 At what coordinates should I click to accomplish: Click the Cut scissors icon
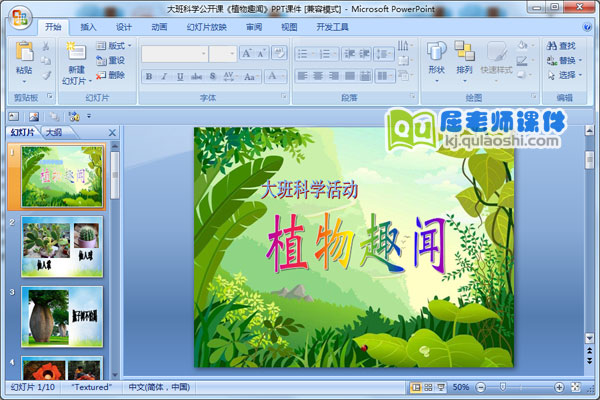(x=46, y=46)
